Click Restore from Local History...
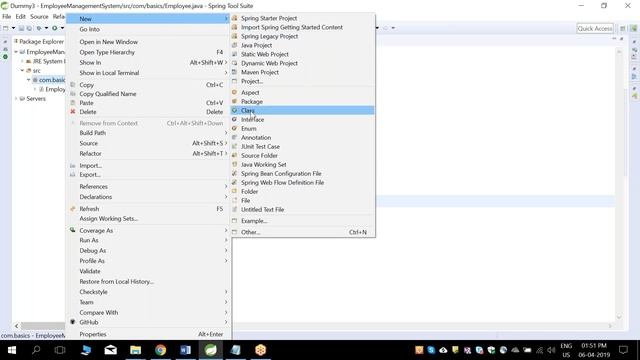 coord(148,282)
